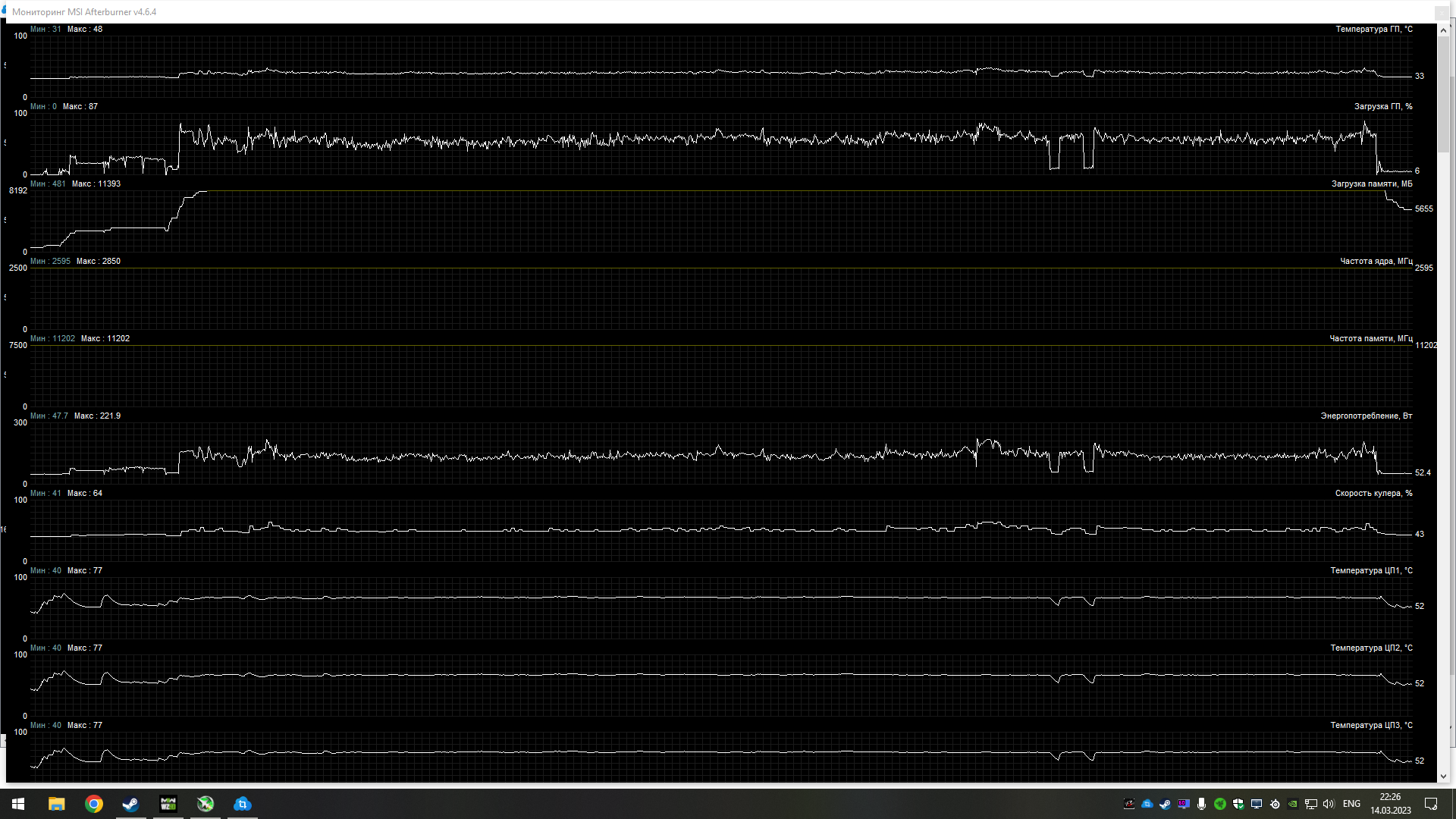Viewport: 1456px width, 819px height.
Task: Open the FPS counter tray icon showing 60
Action: click(1184, 804)
